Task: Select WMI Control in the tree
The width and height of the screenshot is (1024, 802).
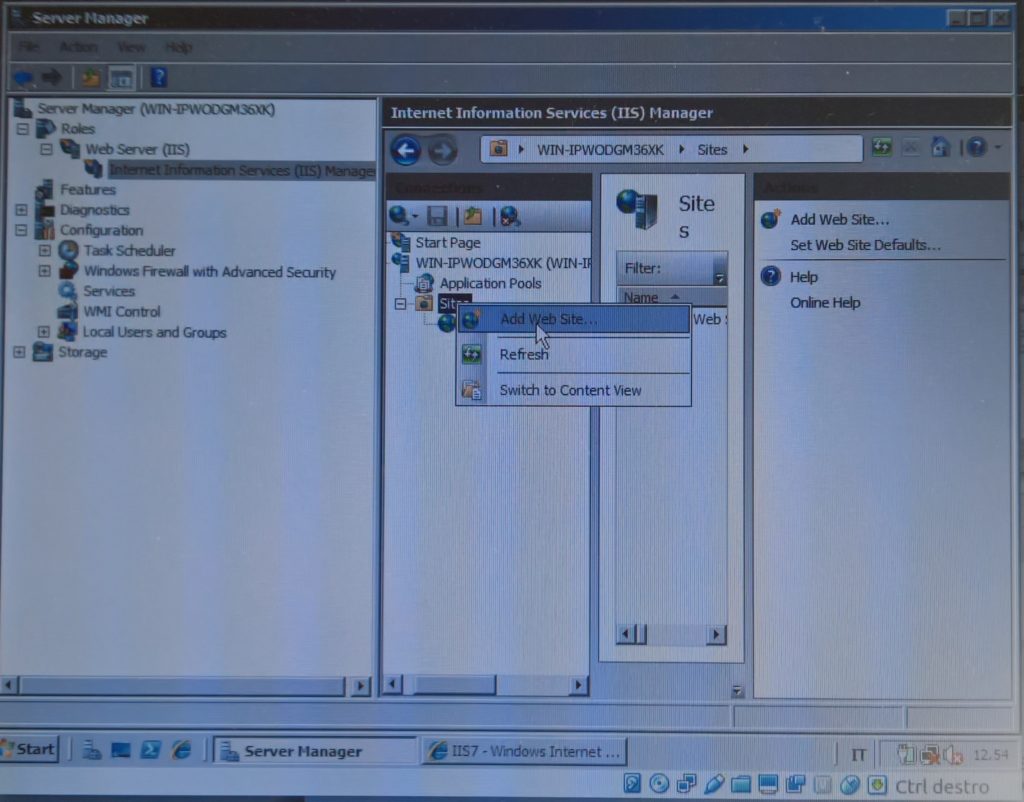Action: [122, 312]
